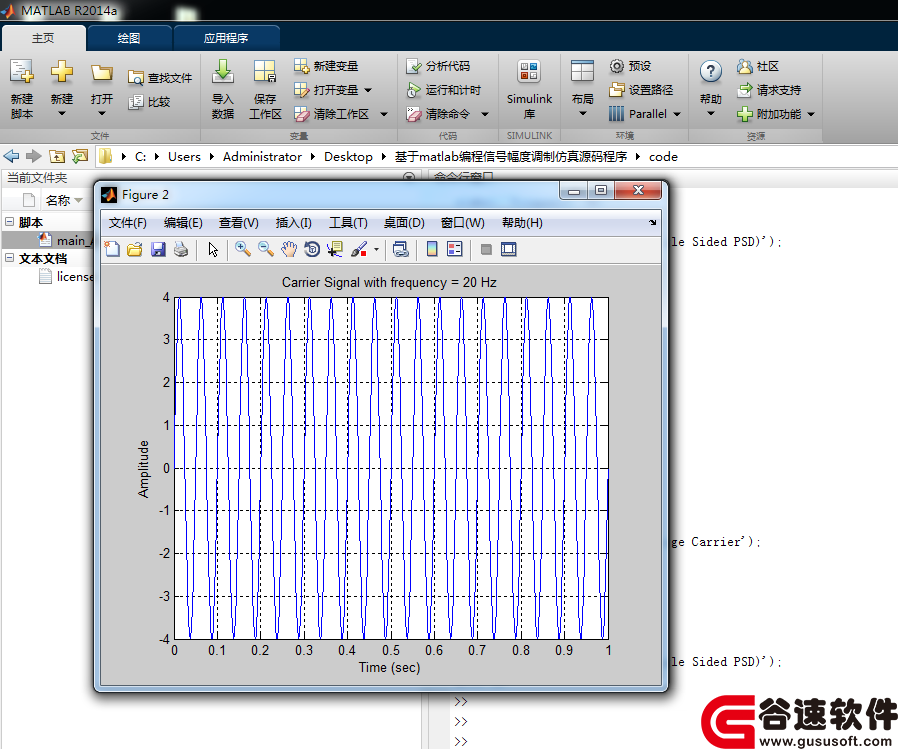
Task: Click Browse for folder icon
Action: point(80,156)
